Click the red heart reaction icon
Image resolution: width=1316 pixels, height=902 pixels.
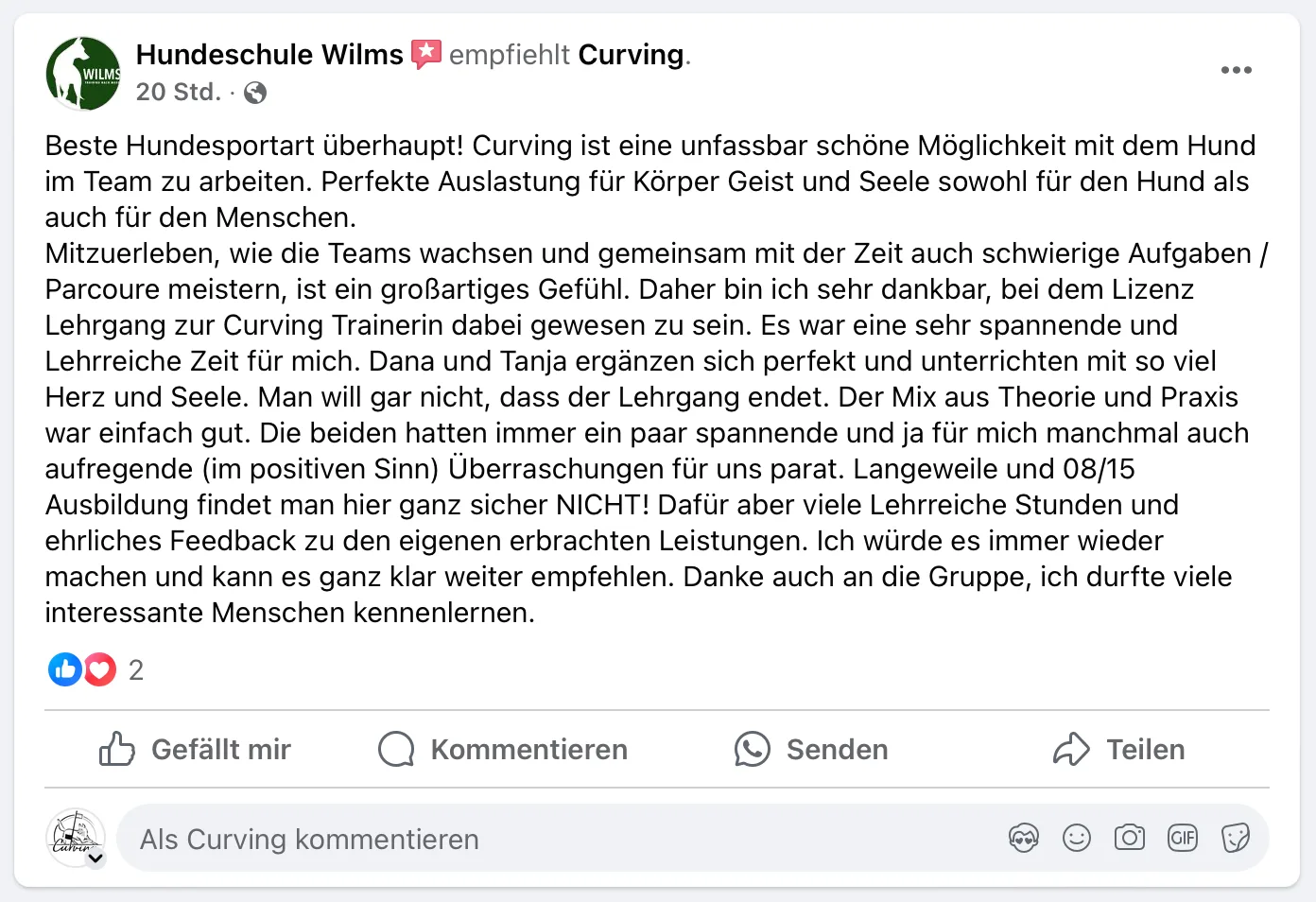click(x=100, y=669)
